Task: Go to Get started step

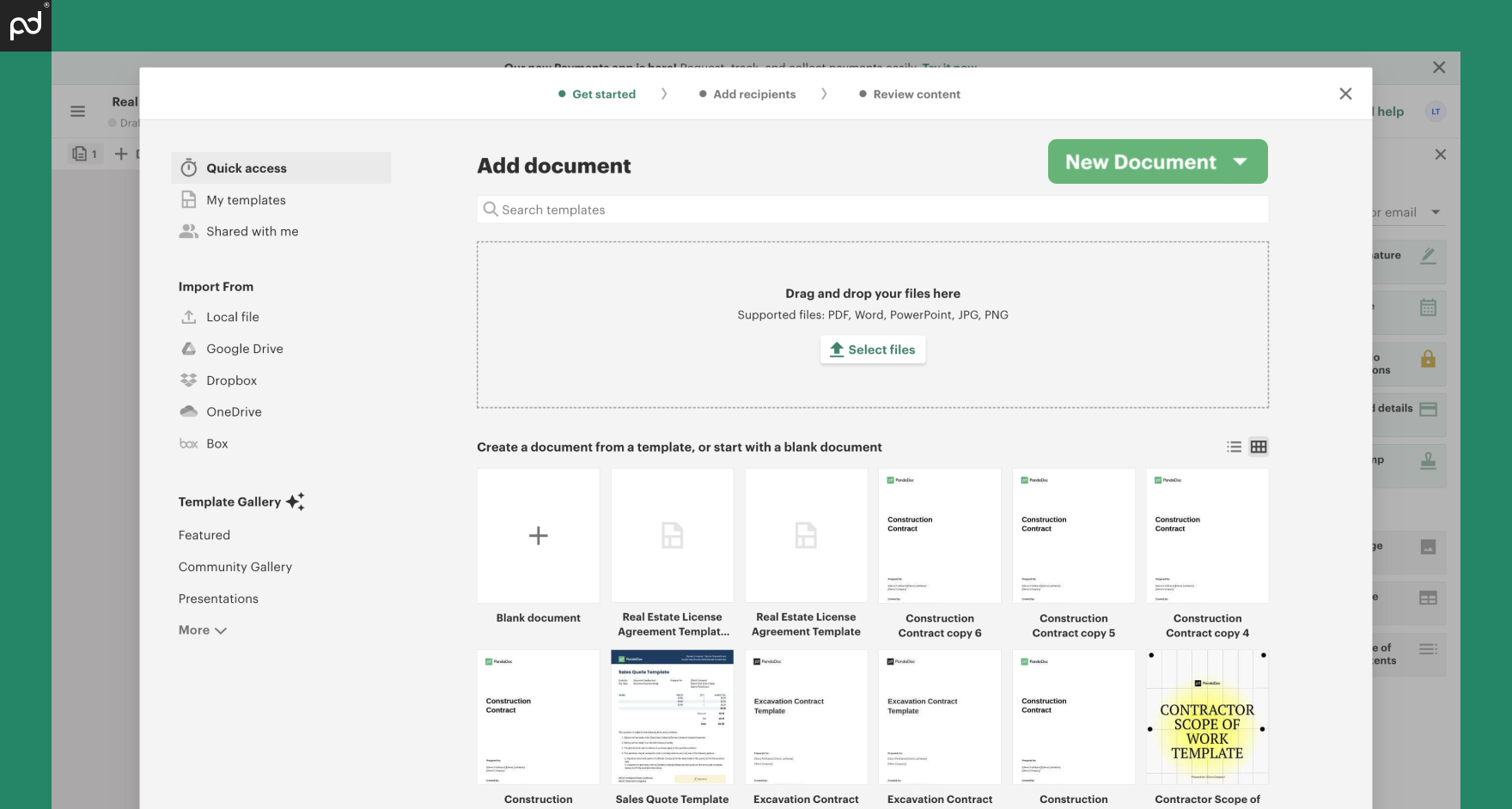Action: (x=597, y=94)
